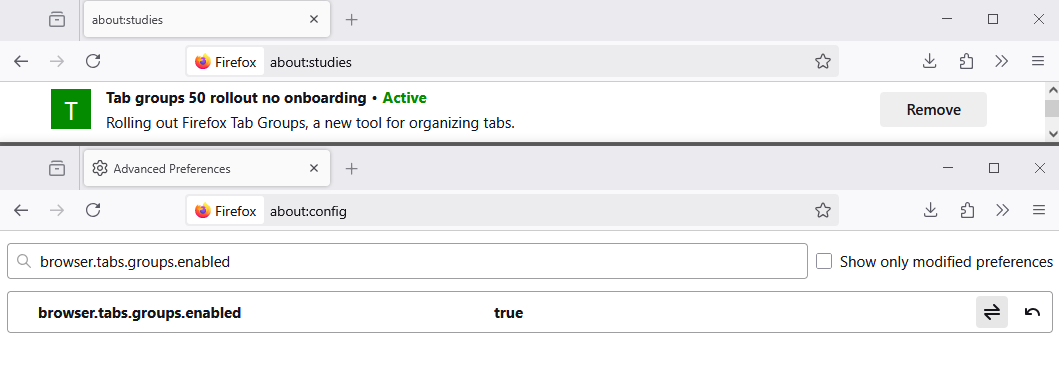Reload the about:studies page
Viewport: 1059px width, 383px height.
coord(93,61)
